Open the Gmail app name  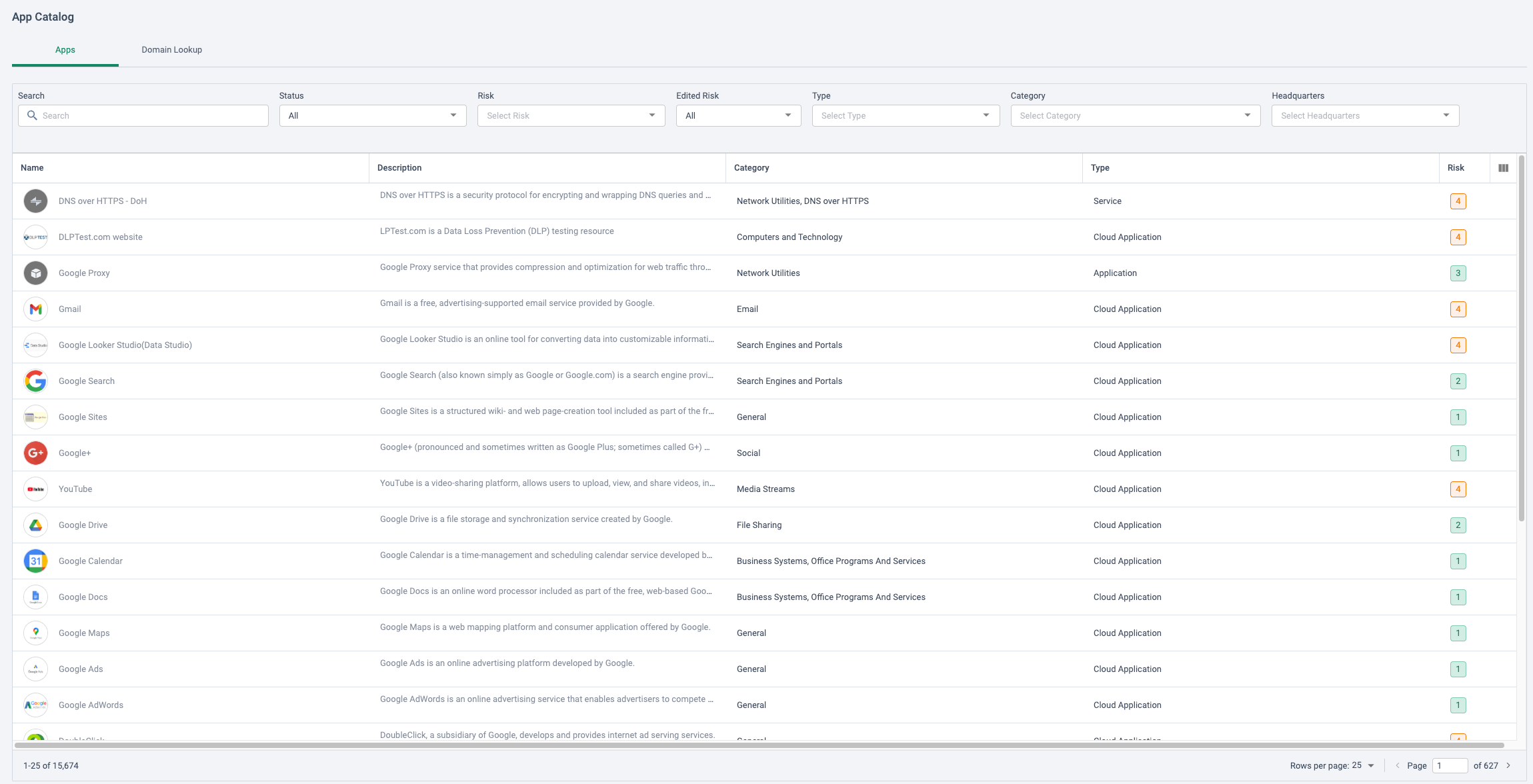point(70,309)
